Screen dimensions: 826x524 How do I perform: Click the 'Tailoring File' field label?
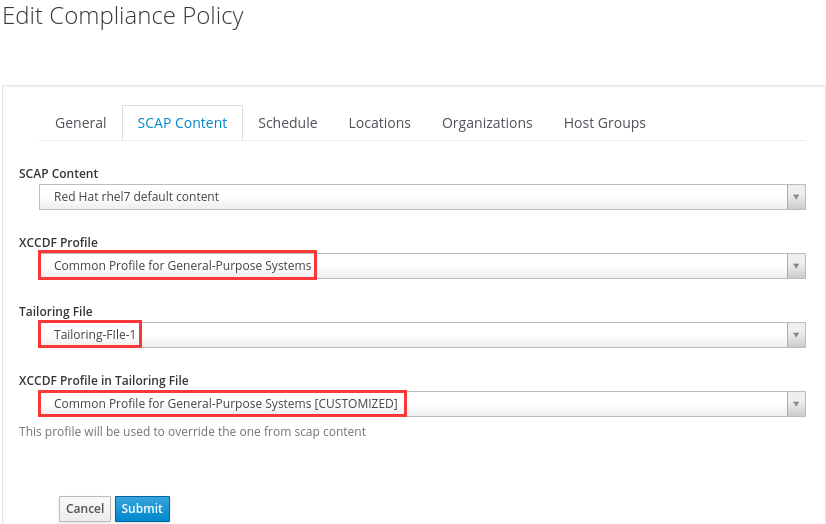(x=55, y=312)
